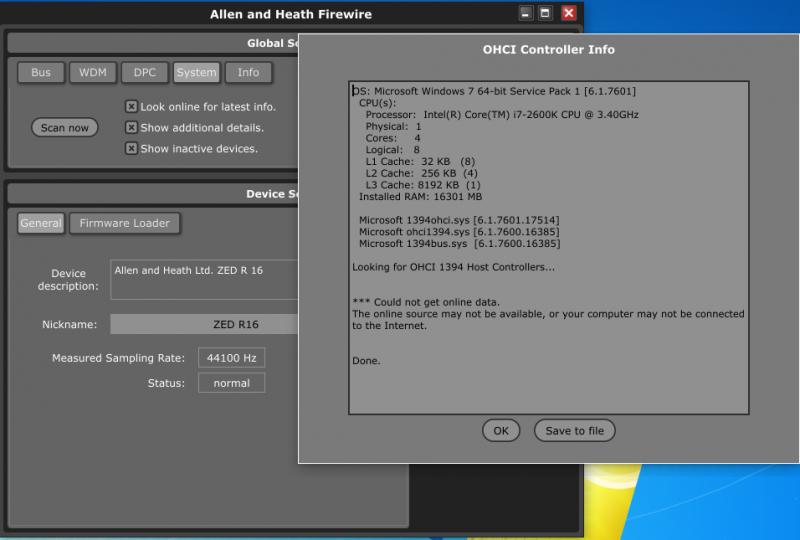The width and height of the screenshot is (800, 540).
Task: Click Looking for OHCI 1394 Host Controllers text
Action: [453, 267]
